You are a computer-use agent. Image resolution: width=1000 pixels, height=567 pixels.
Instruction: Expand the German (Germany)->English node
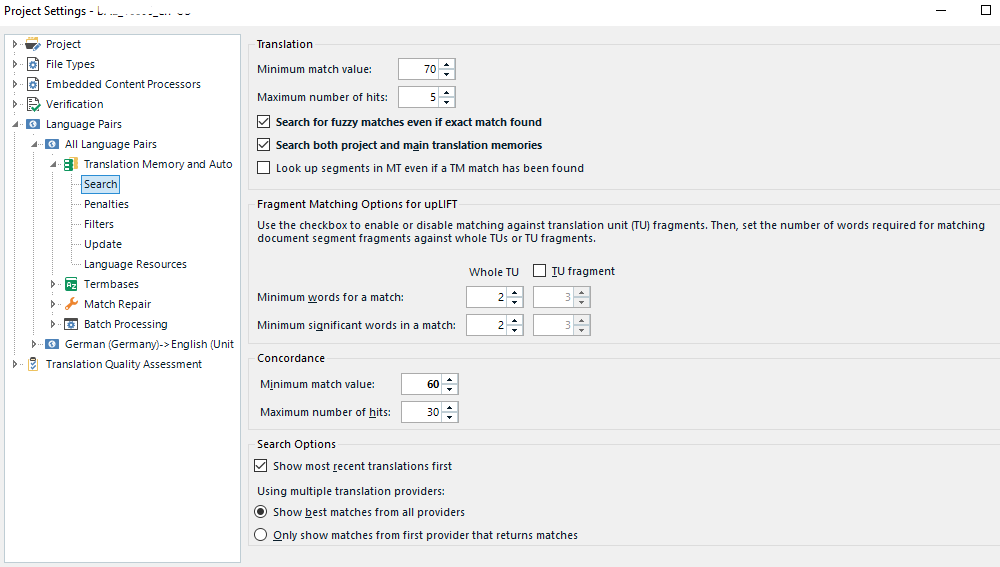click(35, 344)
